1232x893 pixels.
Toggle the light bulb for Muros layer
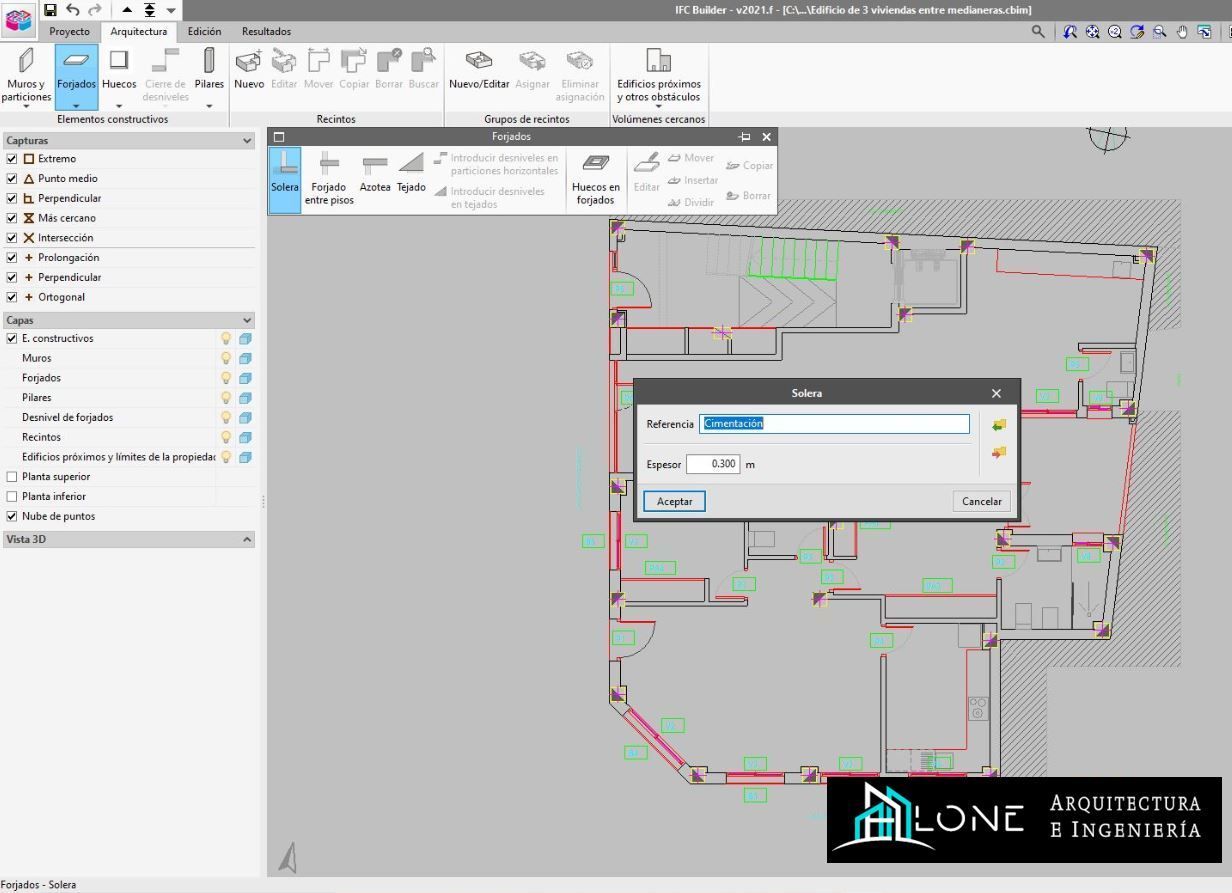coord(226,358)
